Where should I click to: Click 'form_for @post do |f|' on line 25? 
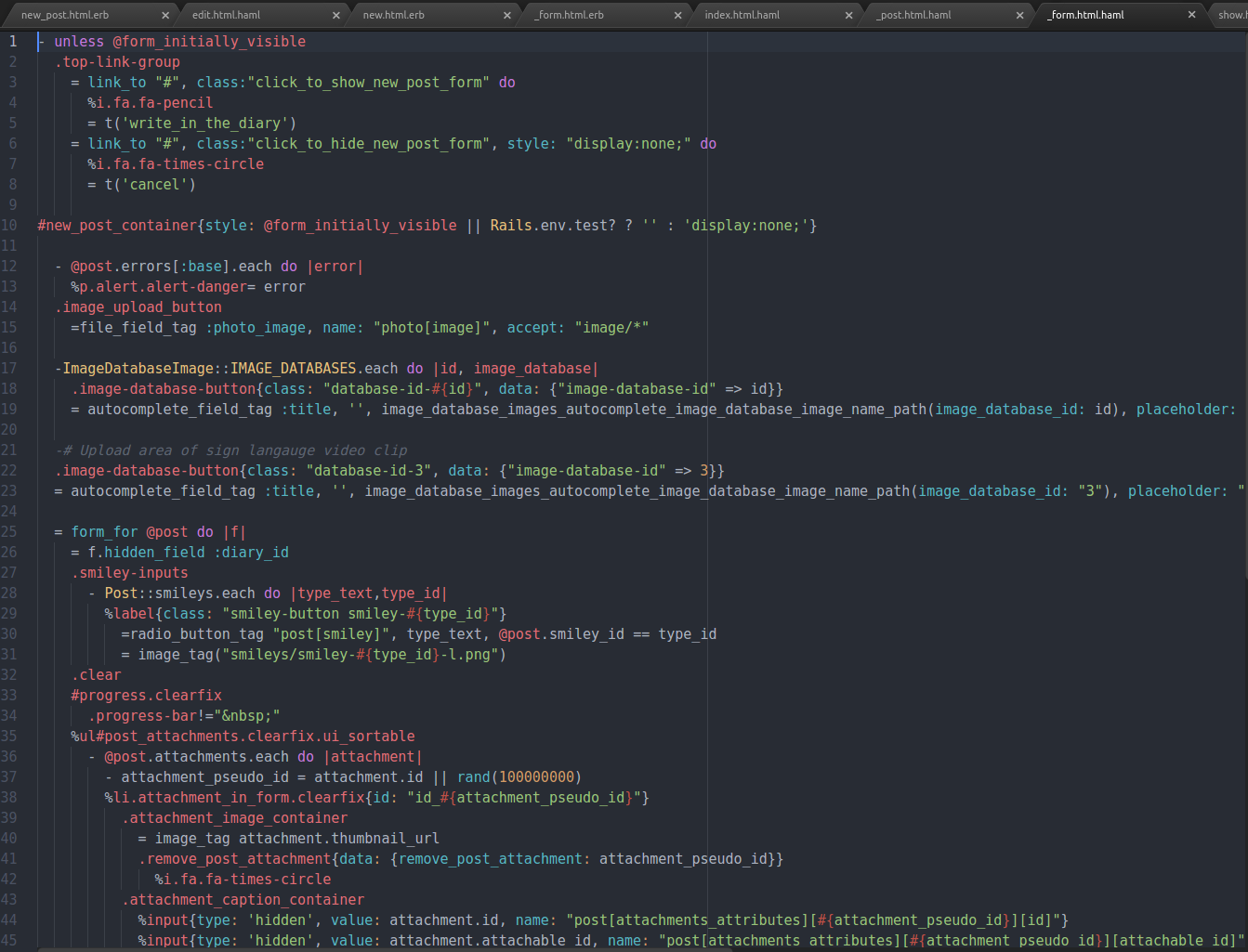pos(159,532)
